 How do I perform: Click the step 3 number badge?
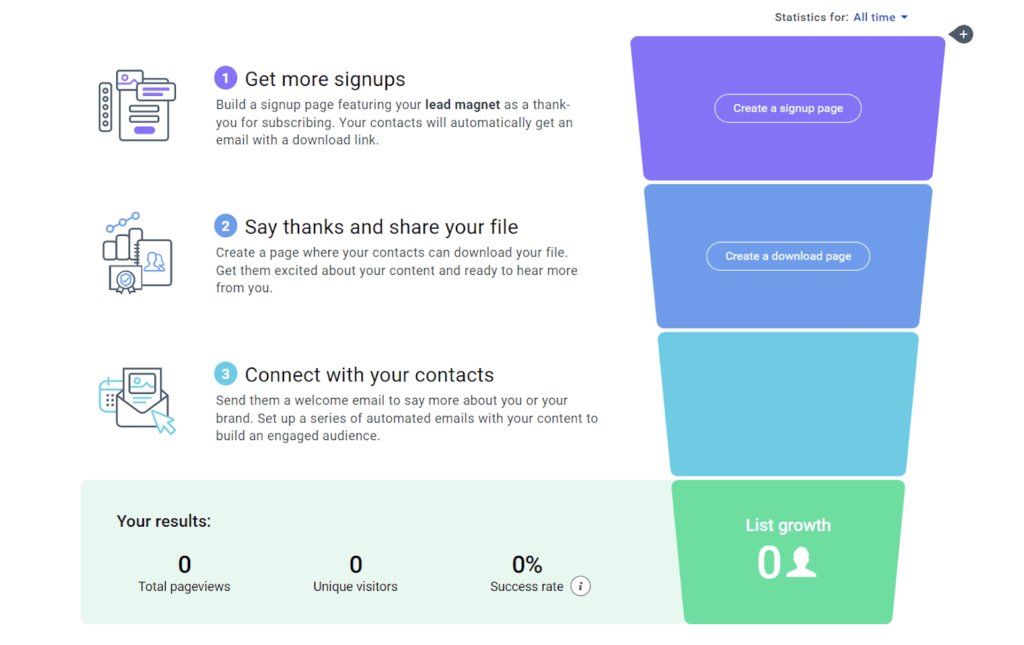click(226, 375)
